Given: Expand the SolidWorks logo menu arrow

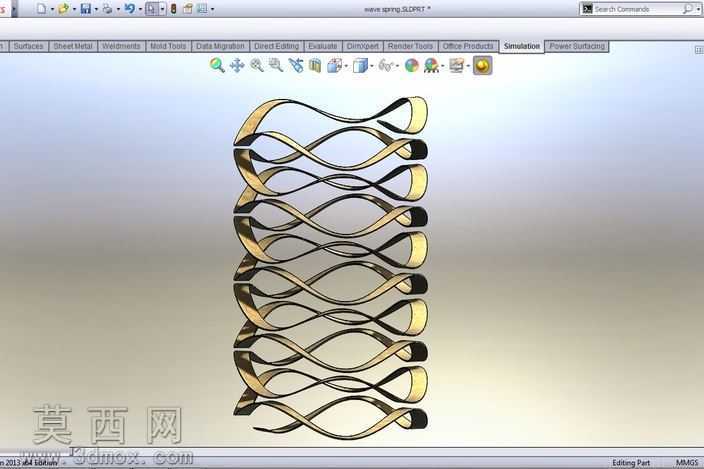Looking at the screenshot, I should coord(14,9).
